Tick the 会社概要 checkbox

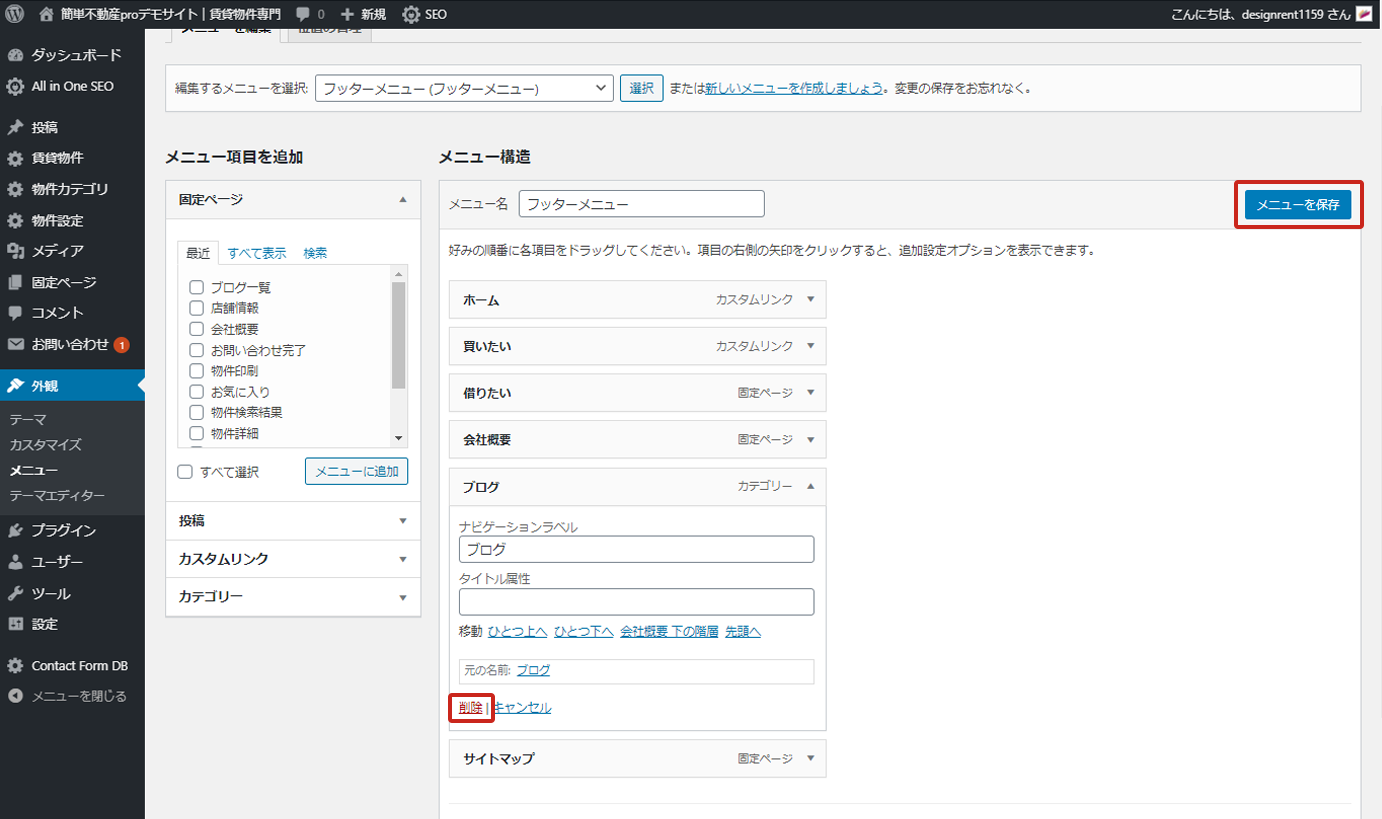point(197,329)
